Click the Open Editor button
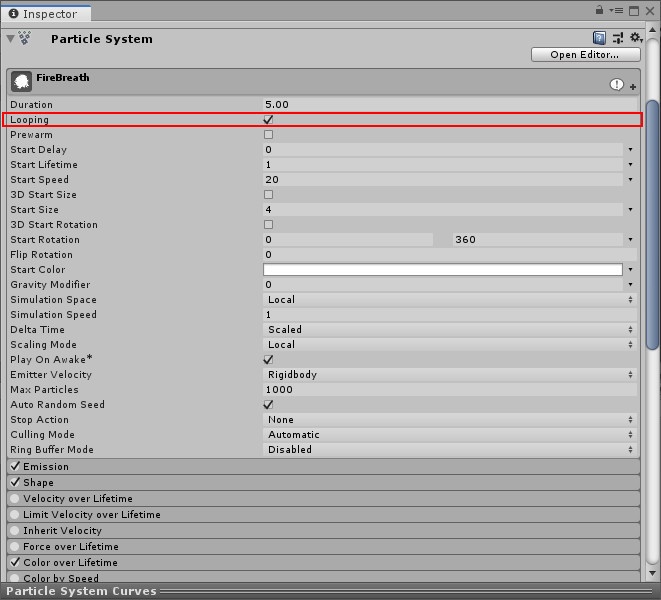 tap(586, 54)
